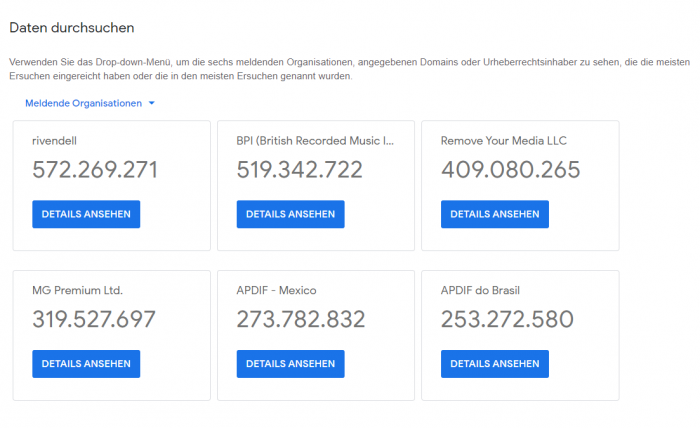Click the dropdown arrow next to Meldende Organisationen
Image resolution: width=700 pixels, height=428 pixels.
152,103
